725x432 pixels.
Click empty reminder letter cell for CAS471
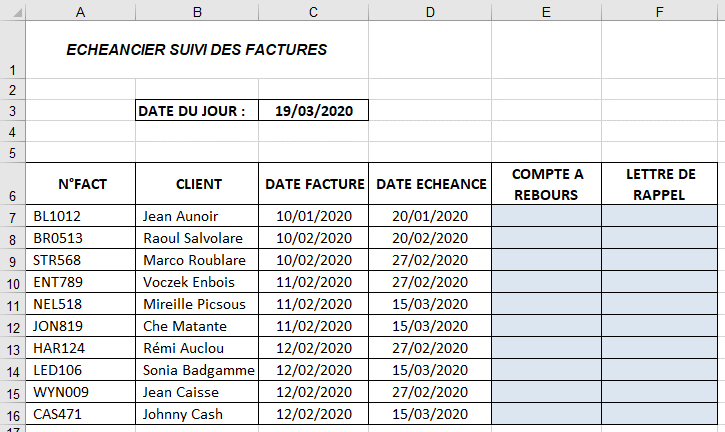coord(660,414)
